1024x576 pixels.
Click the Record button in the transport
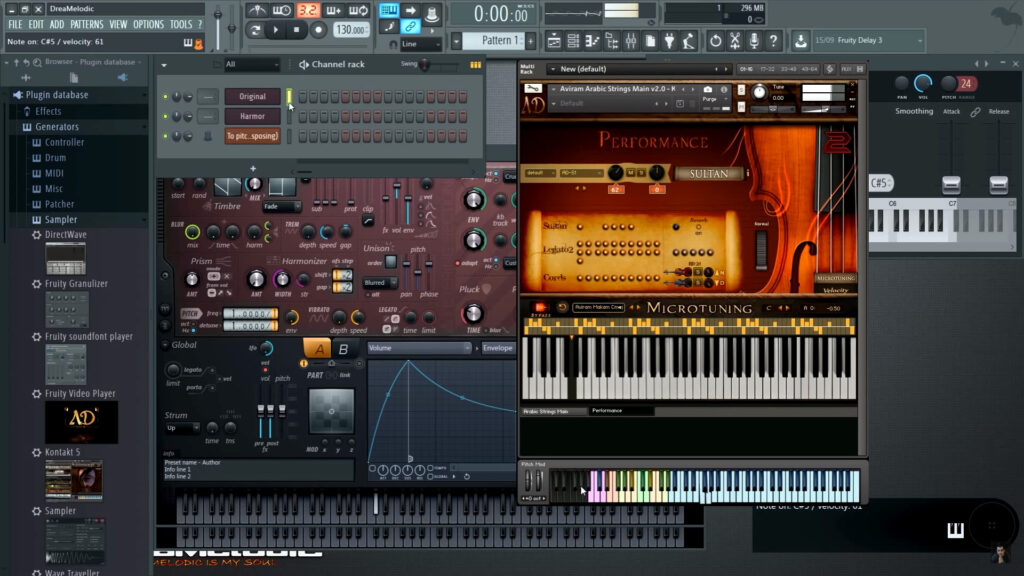318,29
